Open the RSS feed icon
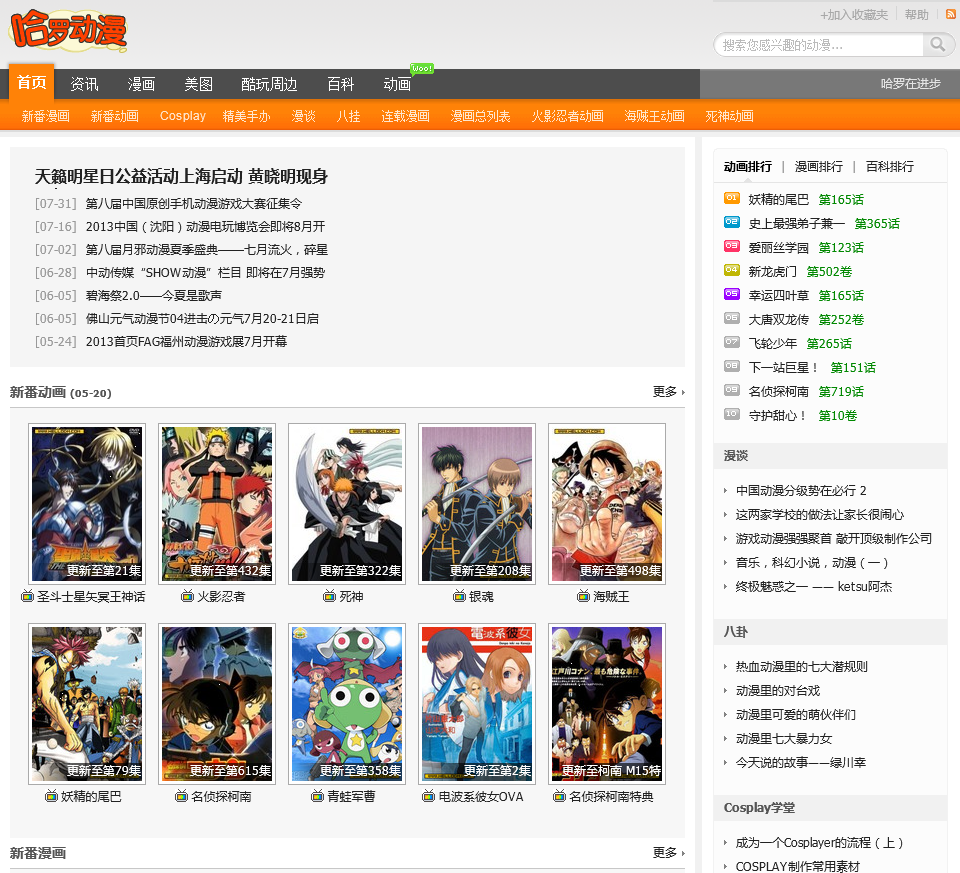This screenshot has width=960, height=873. pyautogui.click(x=951, y=14)
